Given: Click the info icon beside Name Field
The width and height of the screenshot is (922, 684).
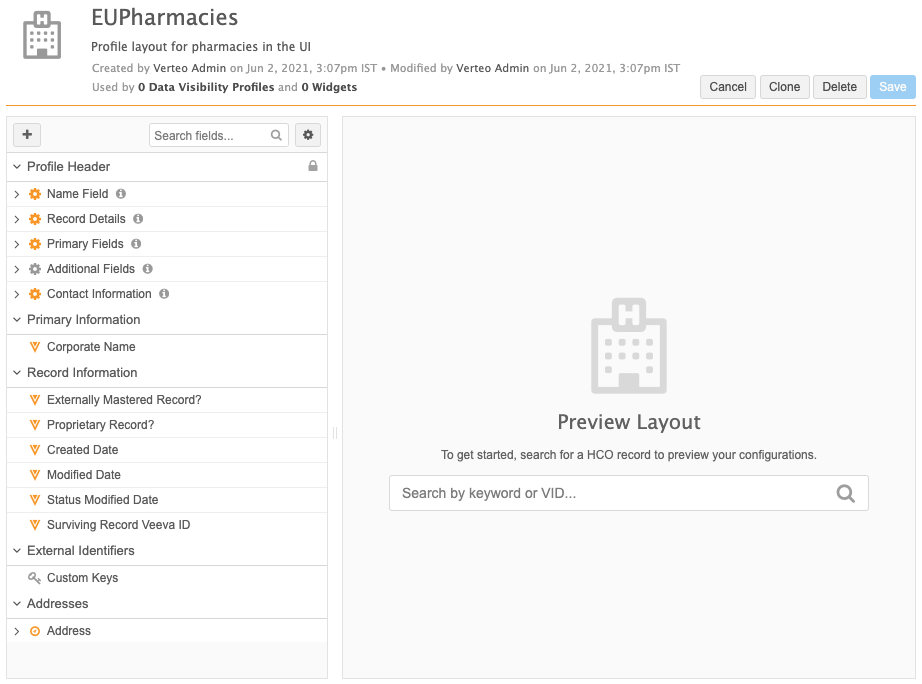Looking at the screenshot, I should tap(121, 194).
